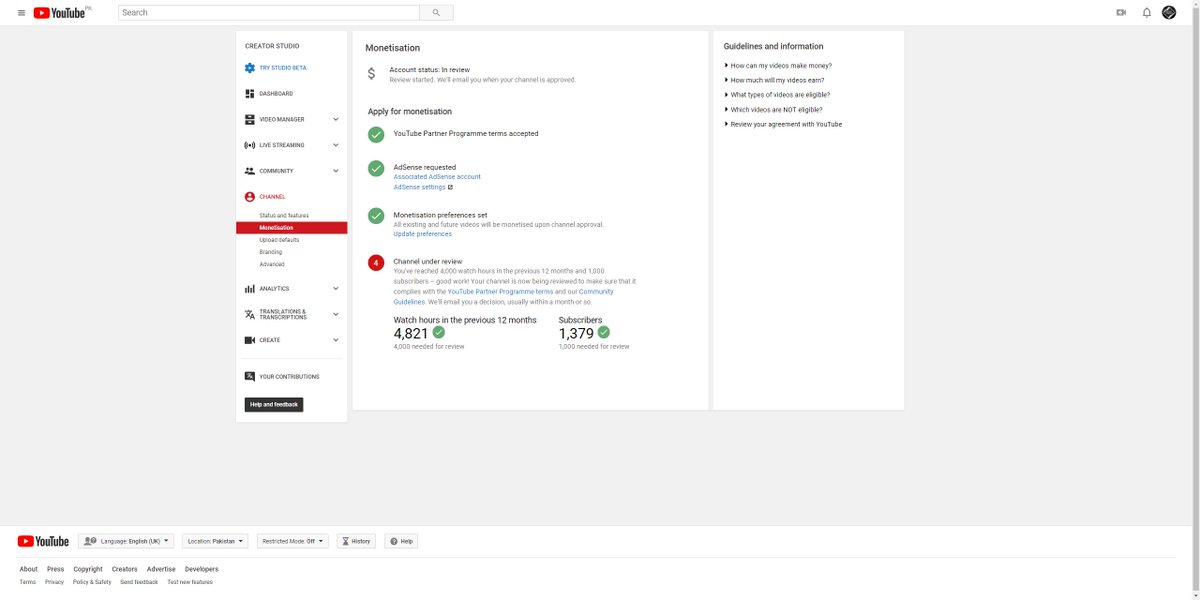Click the History button in footer
The width and height of the screenshot is (1200, 600).
pyautogui.click(x=356, y=541)
